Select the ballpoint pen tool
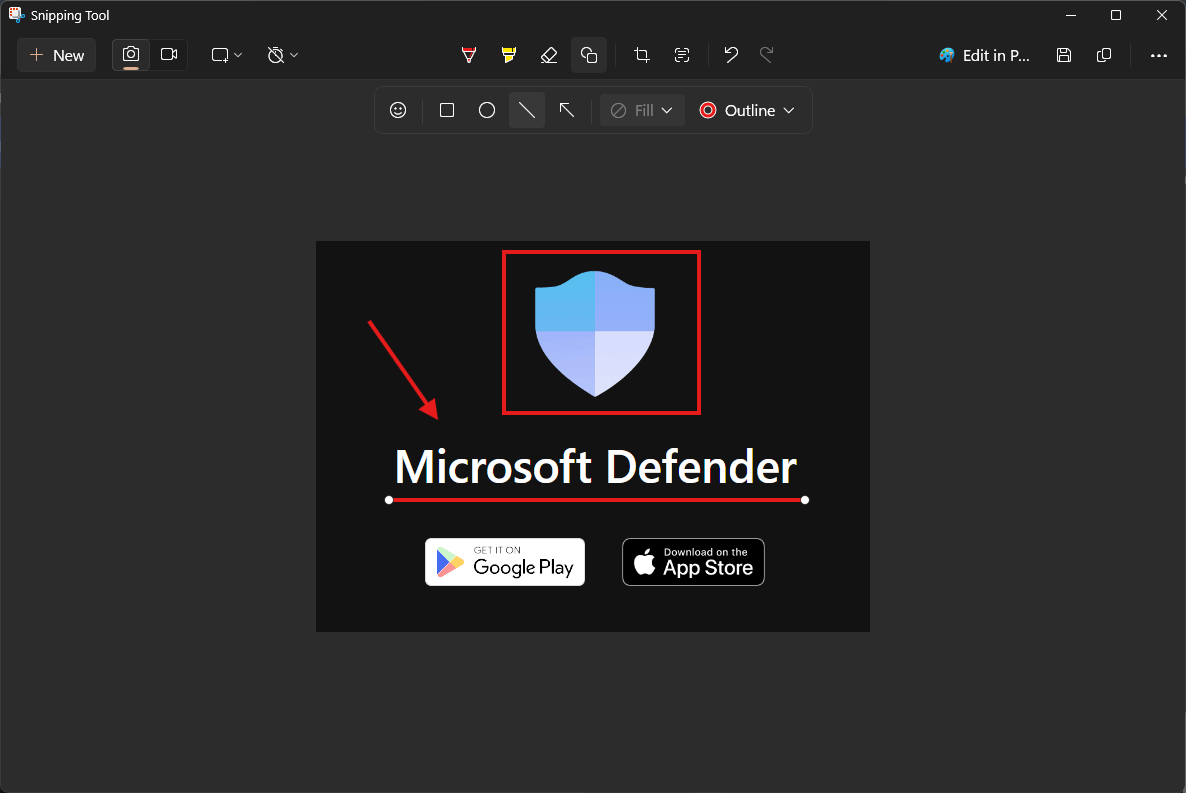The image size is (1186, 793). (469, 54)
